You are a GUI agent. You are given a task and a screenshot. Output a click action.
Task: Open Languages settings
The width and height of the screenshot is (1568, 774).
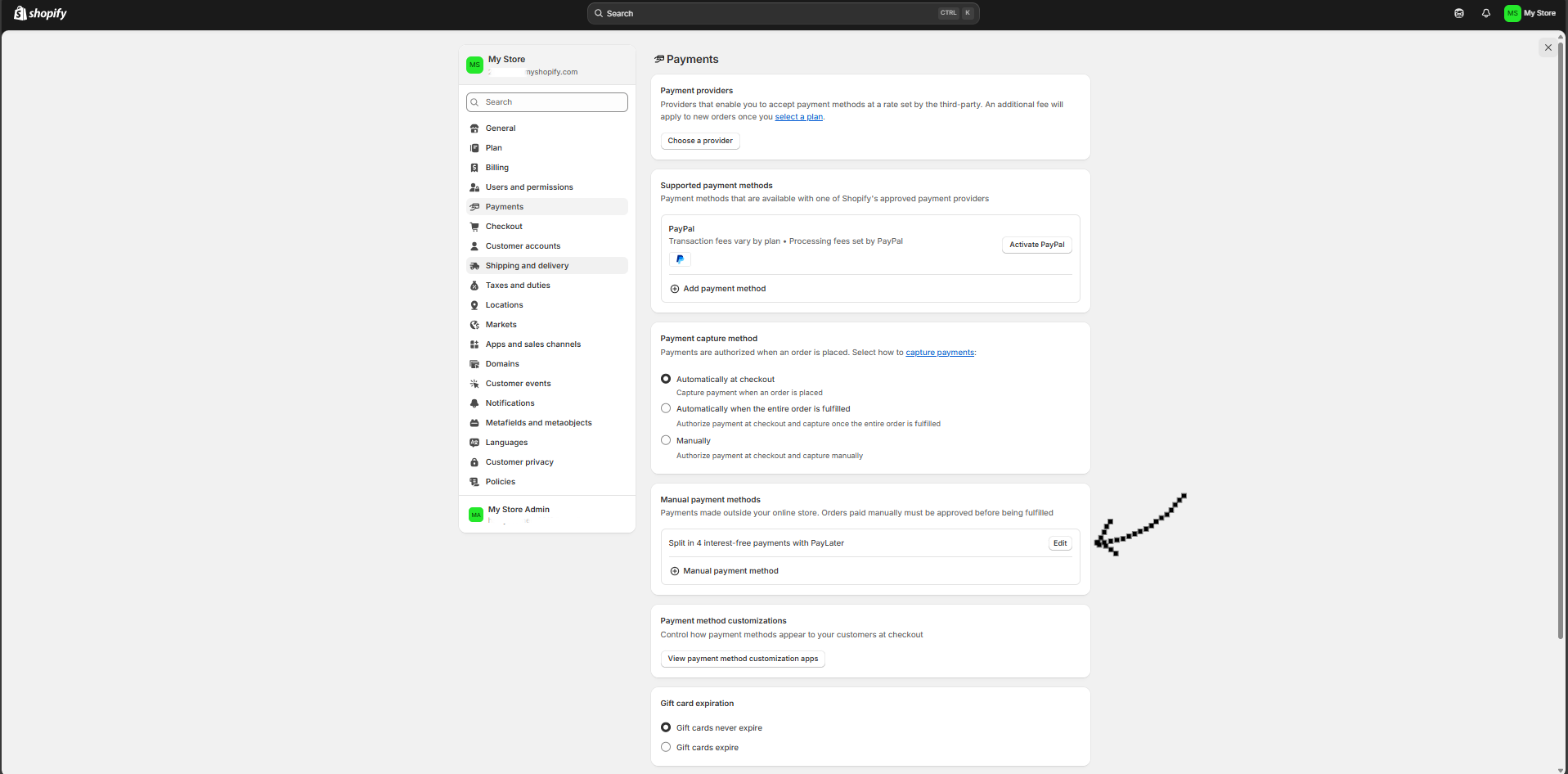pos(546,443)
